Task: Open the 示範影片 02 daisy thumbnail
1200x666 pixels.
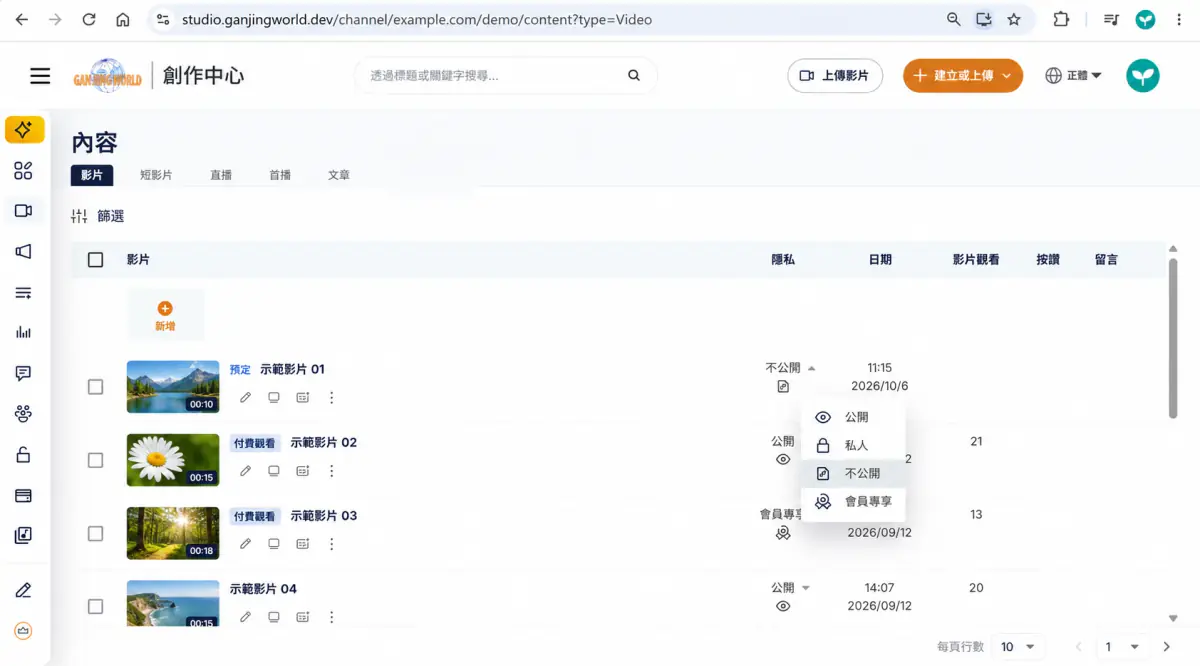Action: [x=173, y=460]
